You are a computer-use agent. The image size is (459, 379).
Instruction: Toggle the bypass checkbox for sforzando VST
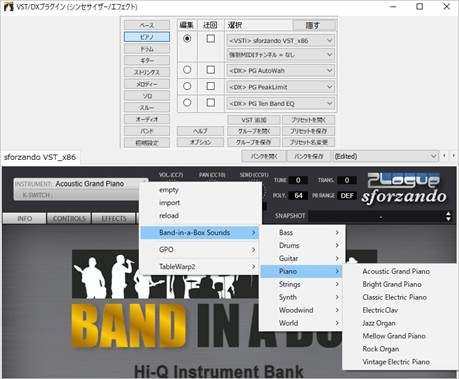tap(211, 39)
